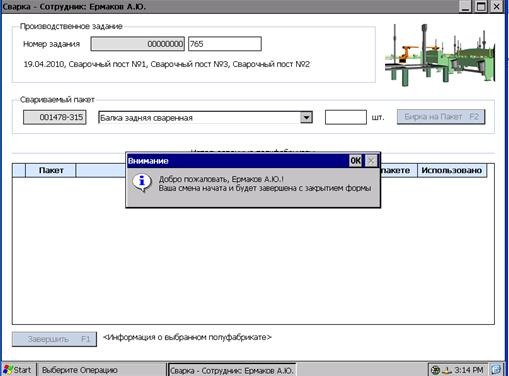
Task: Select the 001478-315 package code field
Action: point(55,117)
